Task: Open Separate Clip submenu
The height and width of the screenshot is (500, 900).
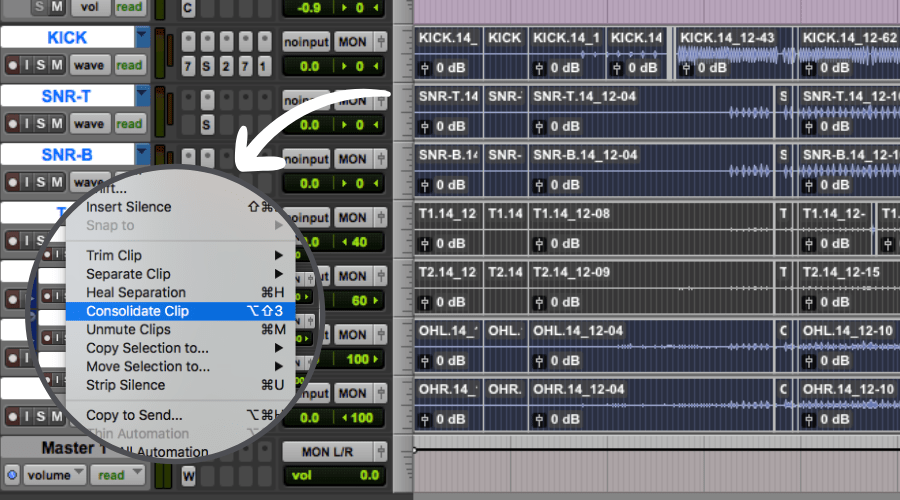Action: pos(180,274)
